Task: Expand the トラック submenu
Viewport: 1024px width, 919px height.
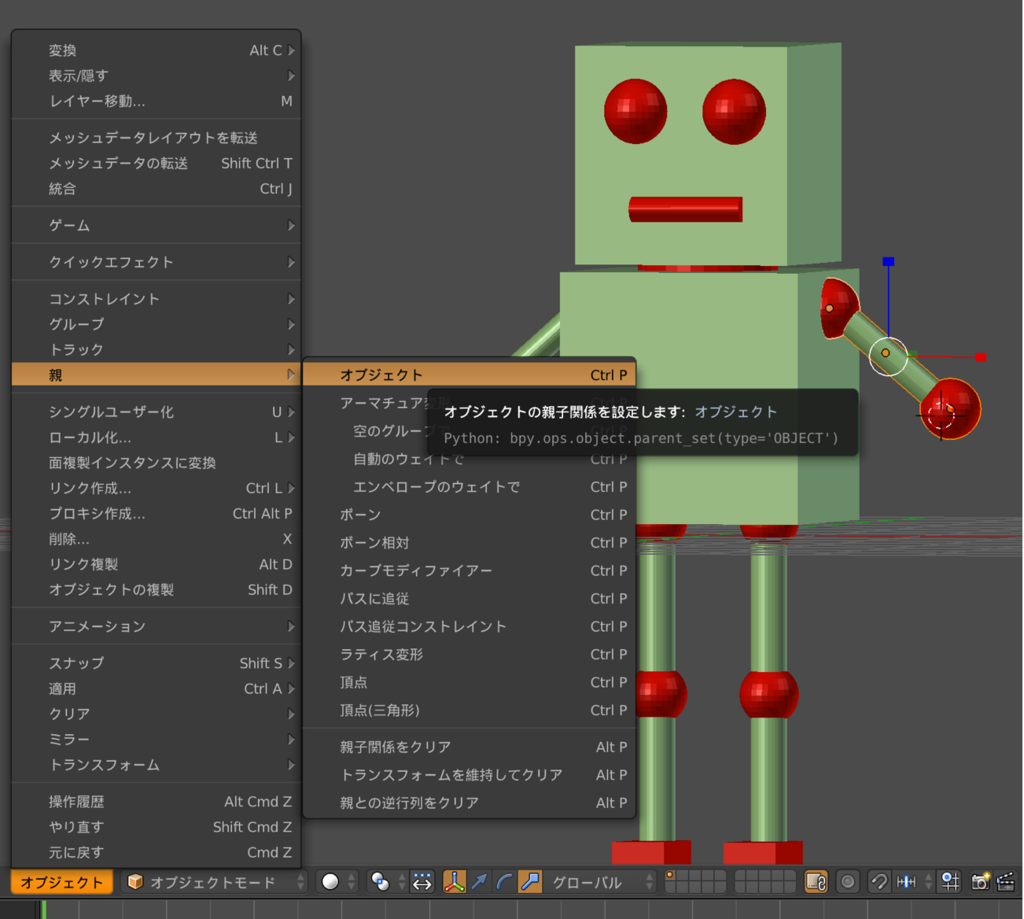Action: [156, 349]
